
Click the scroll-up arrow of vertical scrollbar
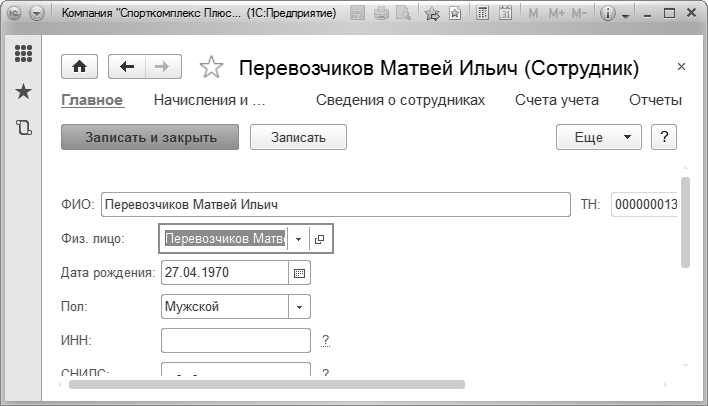coord(685,168)
